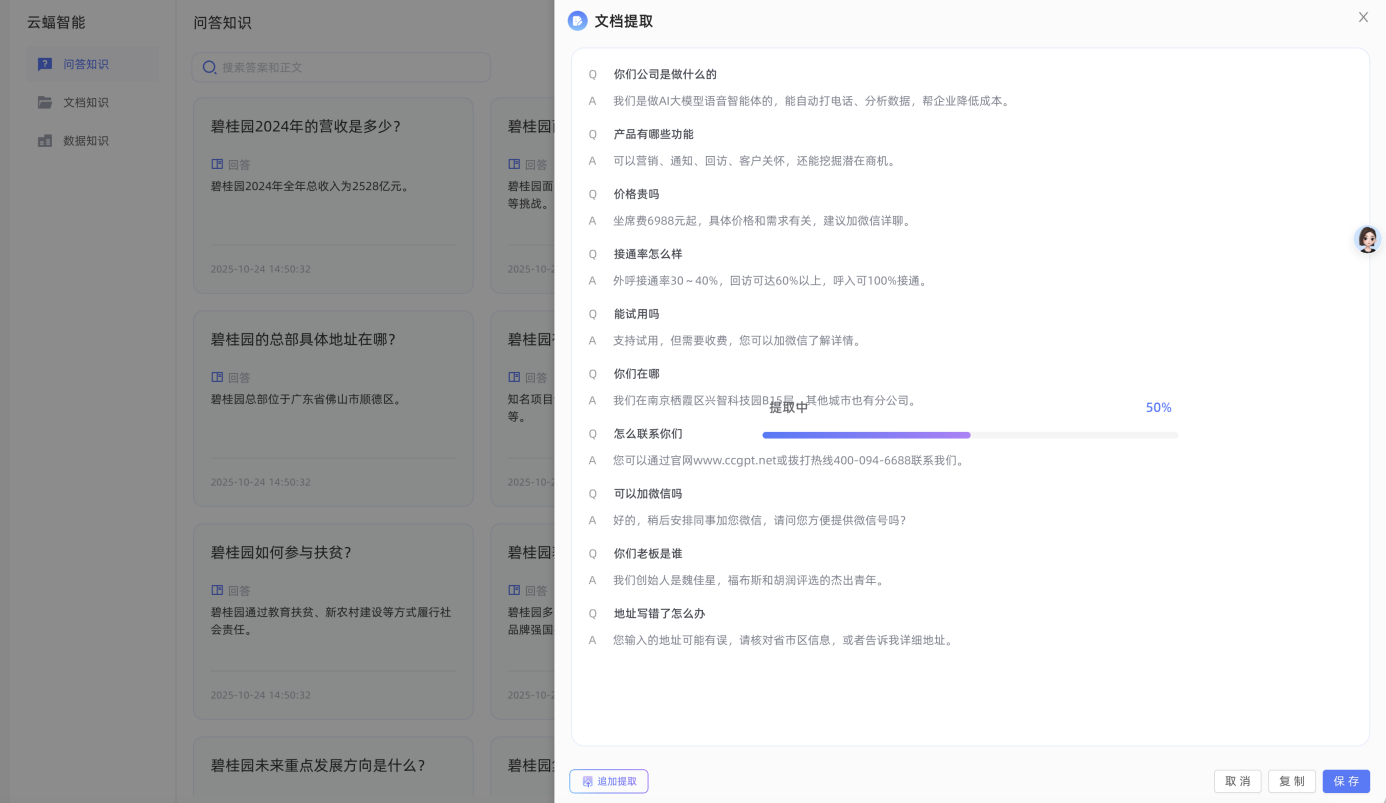Screen dimensions: 1386x803
Task: Select the question 你们公司是做什么的
Action: click(x=665, y=74)
